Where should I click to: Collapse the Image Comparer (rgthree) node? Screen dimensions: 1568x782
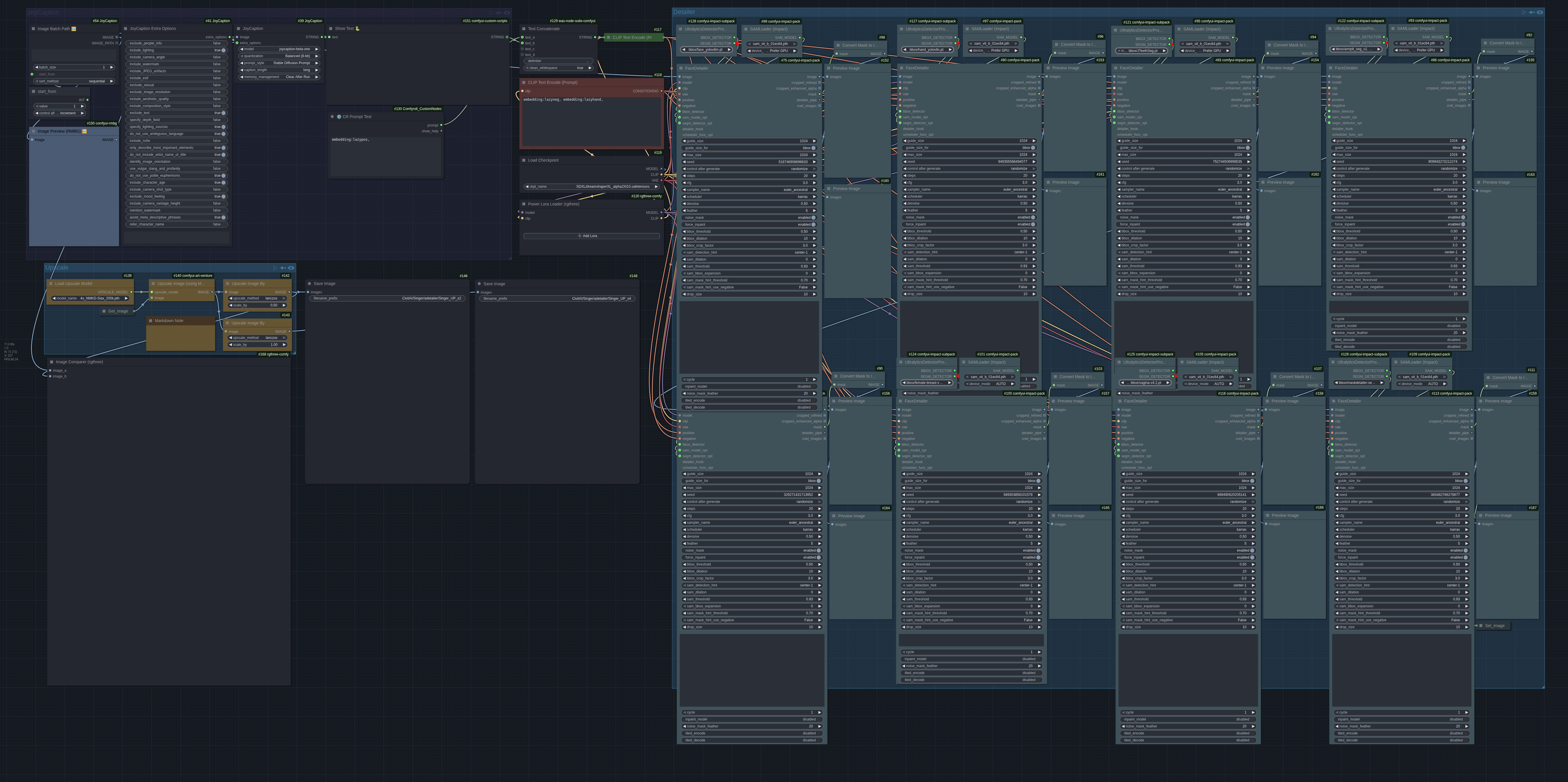52,362
